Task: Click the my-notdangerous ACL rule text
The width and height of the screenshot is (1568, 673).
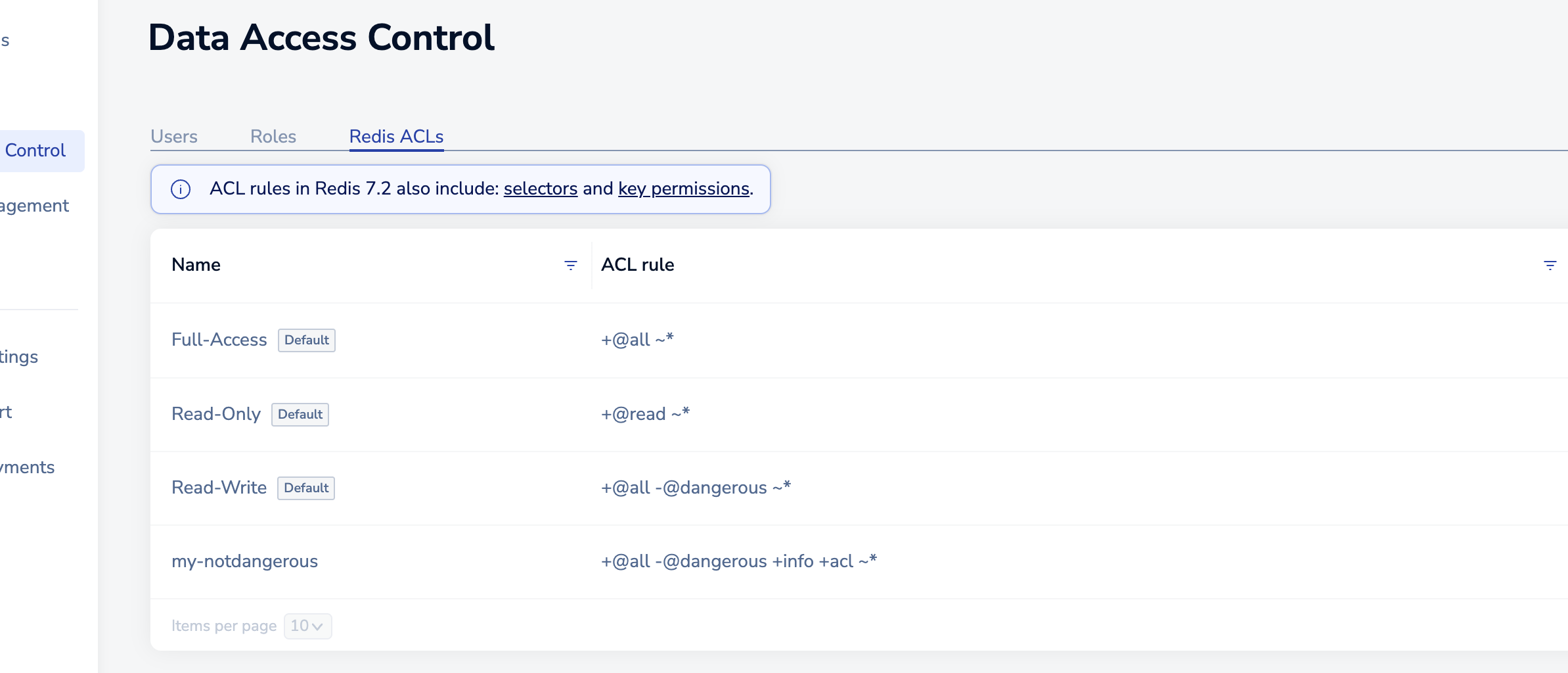Action: (738, 561)
